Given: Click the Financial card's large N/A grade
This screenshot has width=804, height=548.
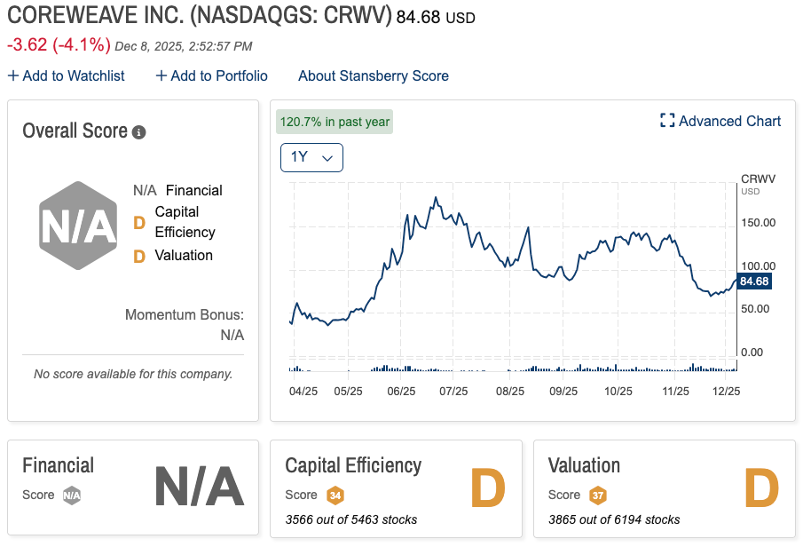Looking at the screenshot, I should (x=199, y=487).
